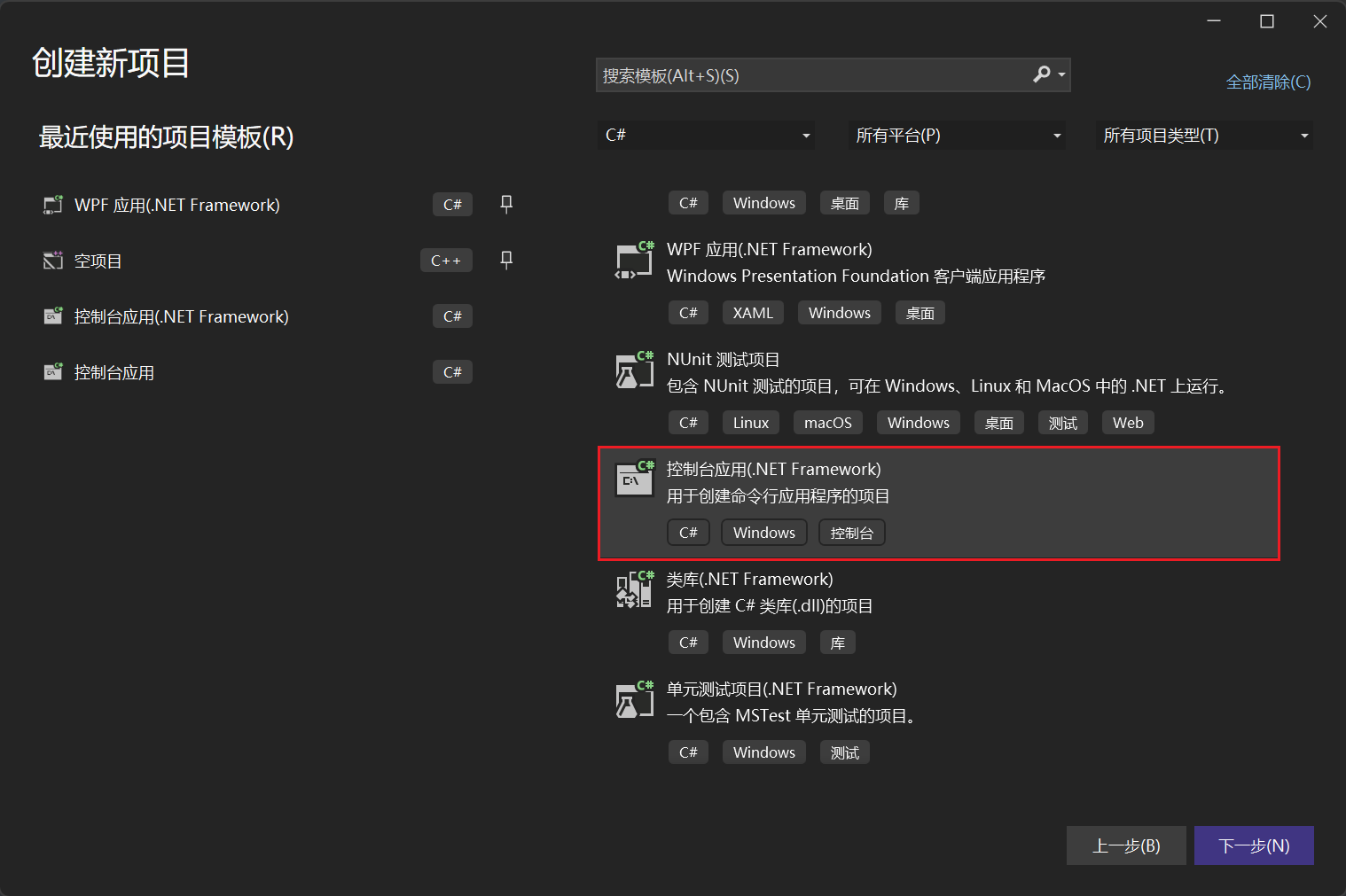This screenshot has height=896, width=1346.
Task: Unpin the 空项目 recent template
Action: (x=506, y=260)
